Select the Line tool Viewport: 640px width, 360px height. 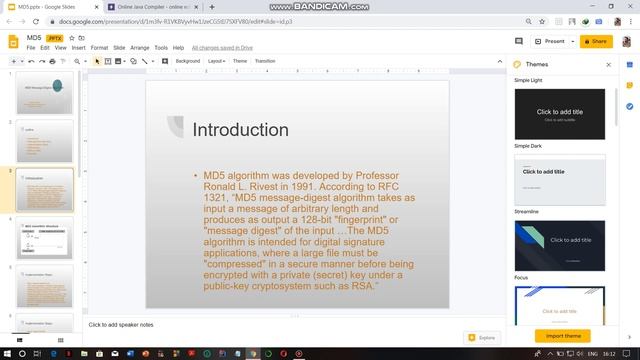[144, 61]
